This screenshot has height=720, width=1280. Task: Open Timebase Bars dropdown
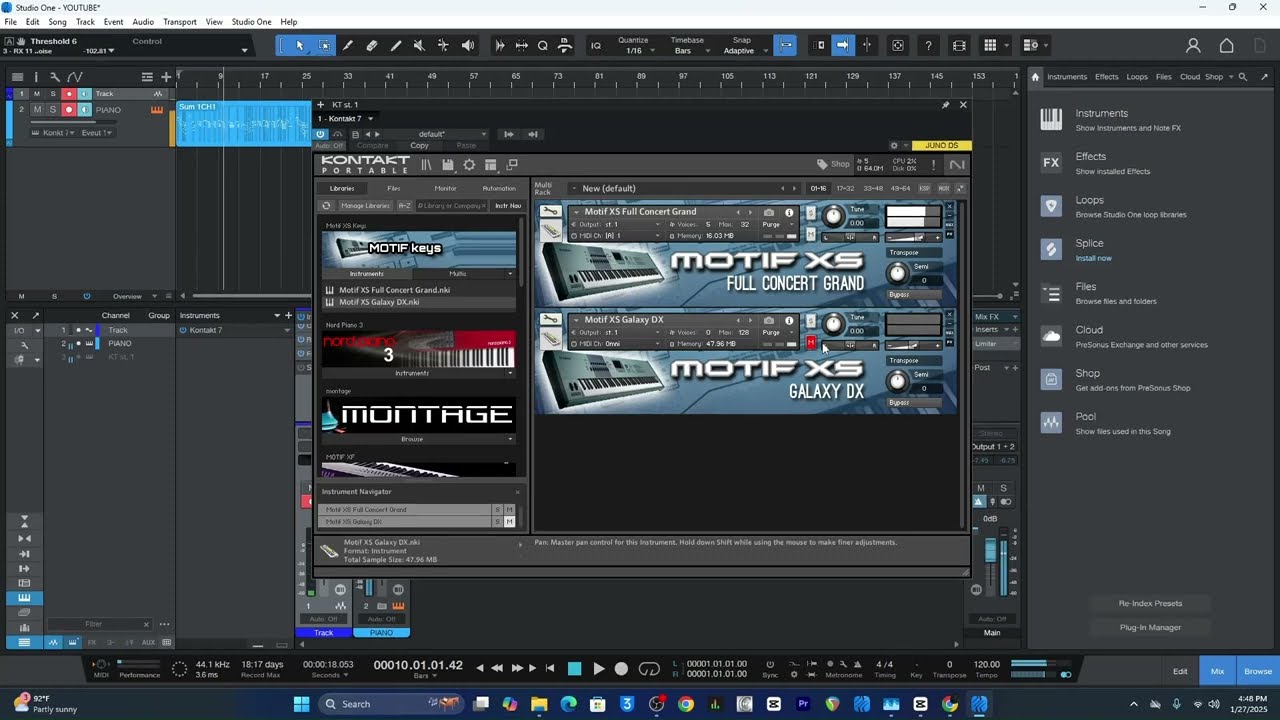click(x=690, y=51)
